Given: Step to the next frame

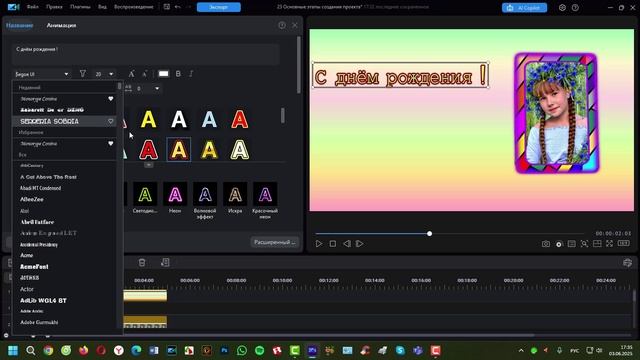Looking at the screenshot, I should click(x=359, y=244).
